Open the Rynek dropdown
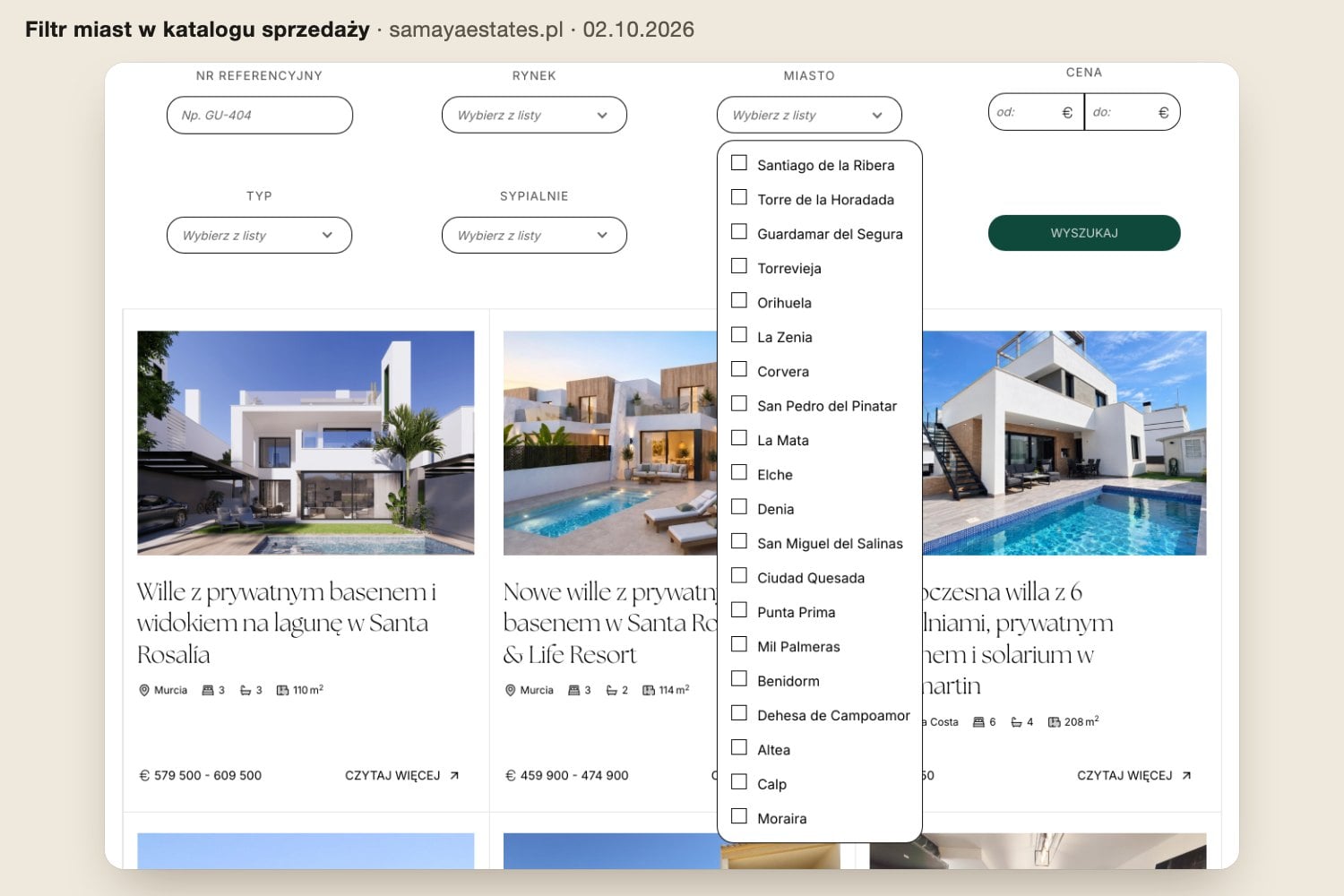1344x896 pixels. [x=534, y=115]
